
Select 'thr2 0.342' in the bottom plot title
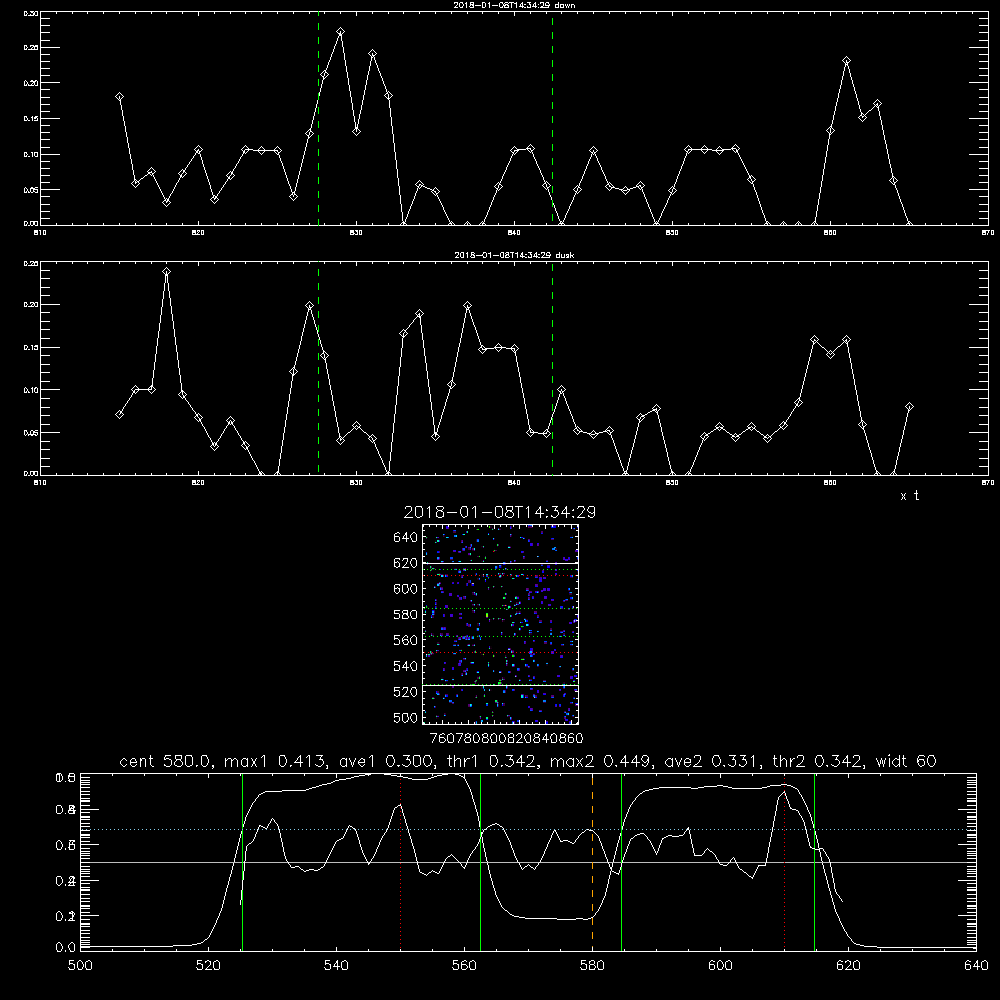[x=818, y=761]
